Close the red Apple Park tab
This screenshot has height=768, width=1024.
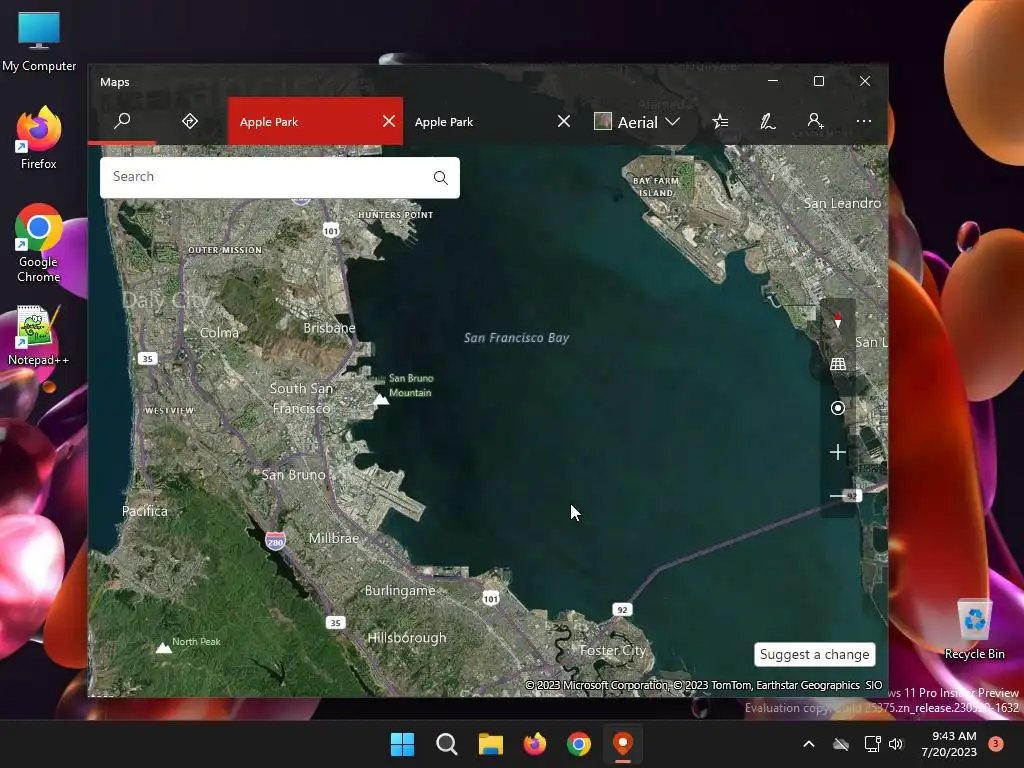(389, 121)
